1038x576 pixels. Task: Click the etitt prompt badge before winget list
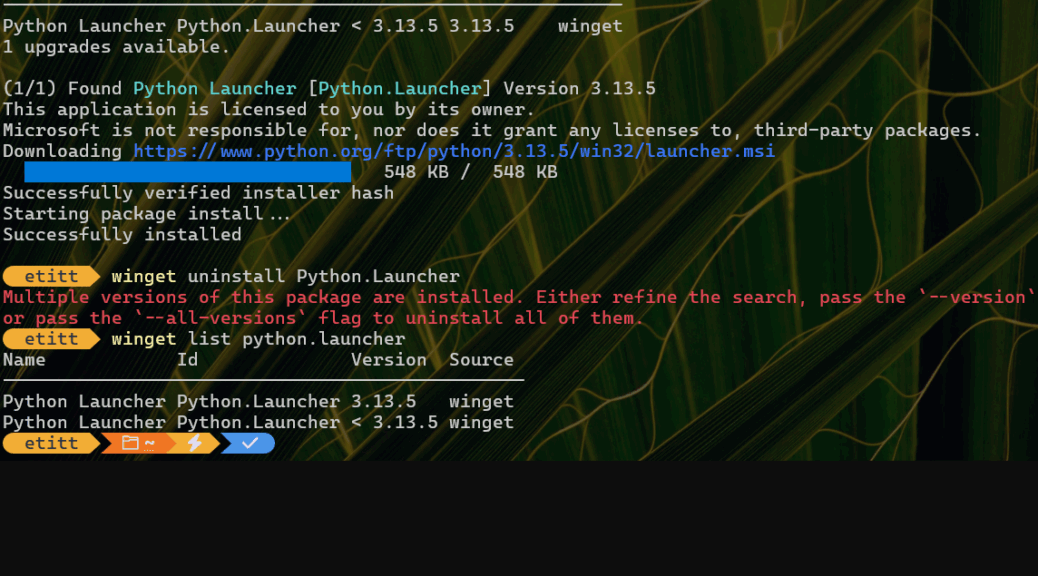(51, 339)
